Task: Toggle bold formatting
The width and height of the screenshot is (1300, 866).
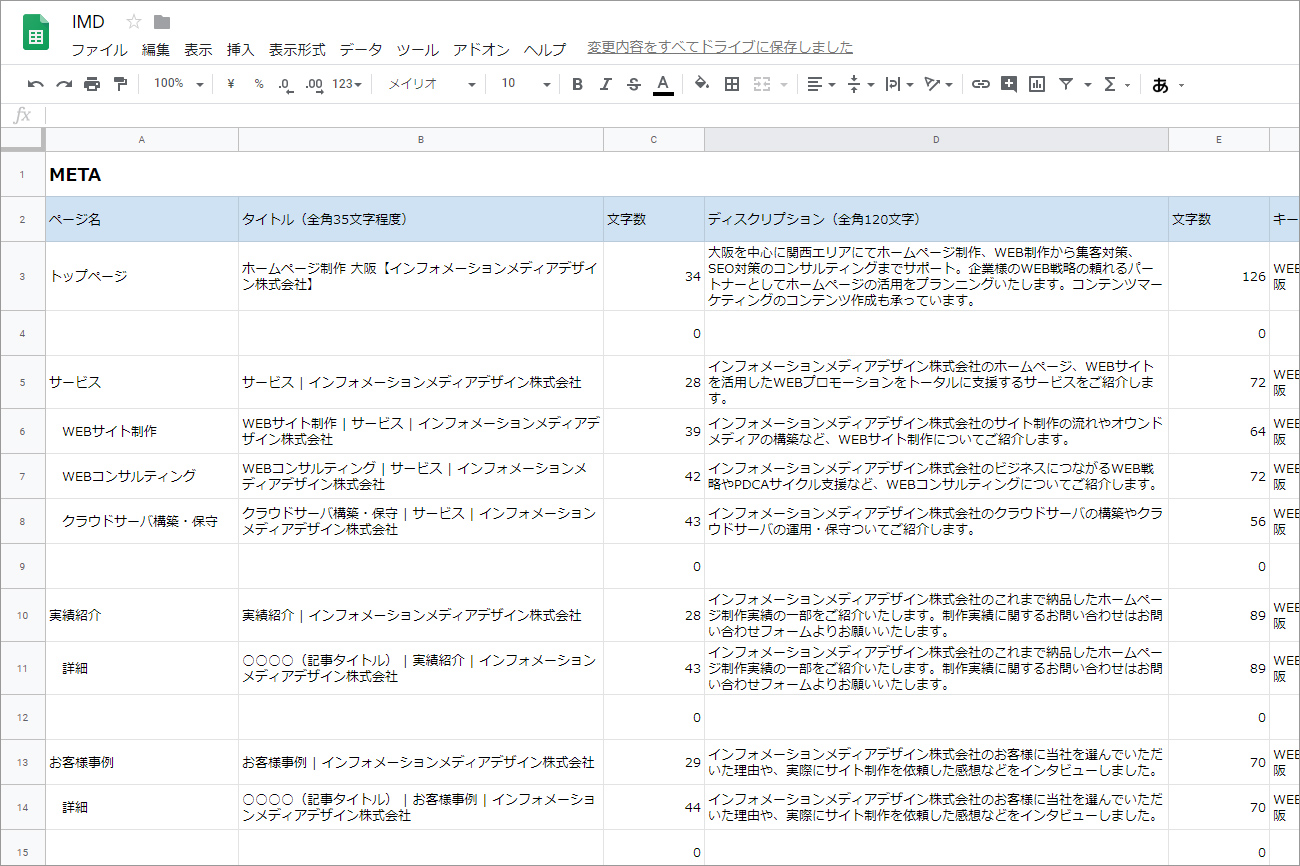Action: 577,84
